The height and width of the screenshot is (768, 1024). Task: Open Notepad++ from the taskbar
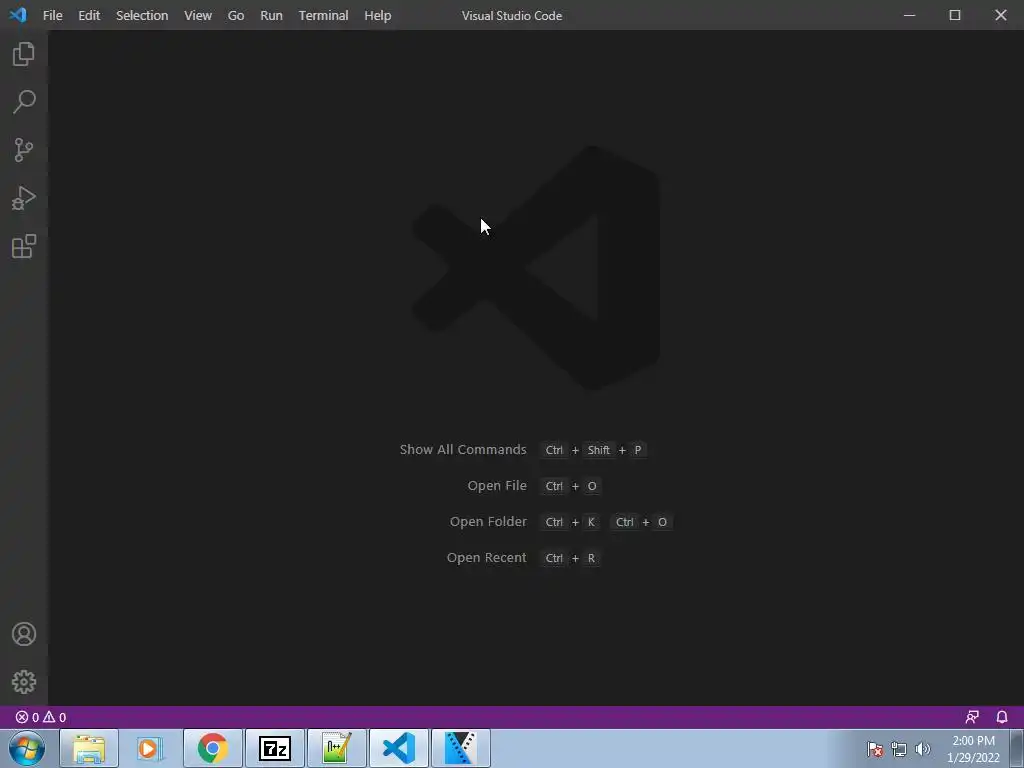tap(336, 748)
